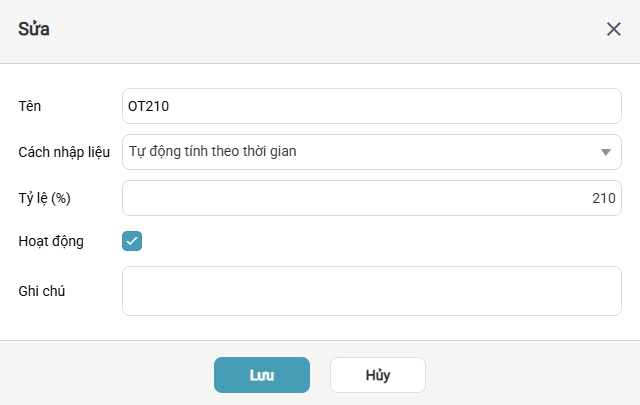The width and height of the screenshot is (640, 405).
Task: Place cursor on the OT210 text
Action: (152, 105)
